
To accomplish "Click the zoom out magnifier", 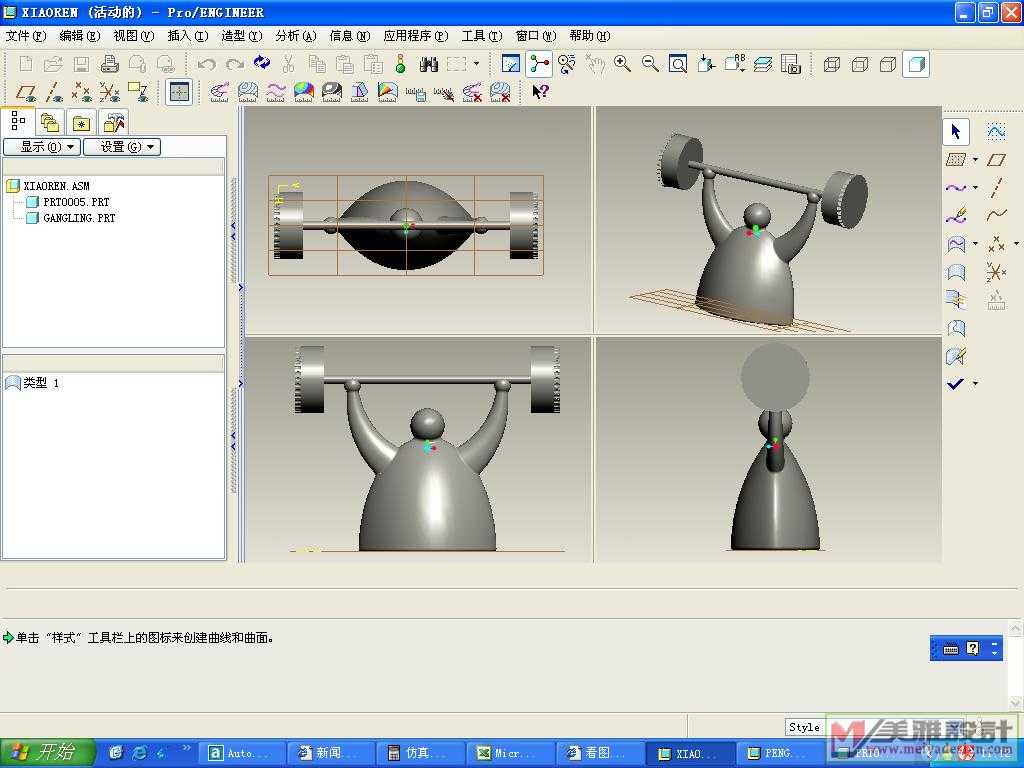I will click(650, 64).
